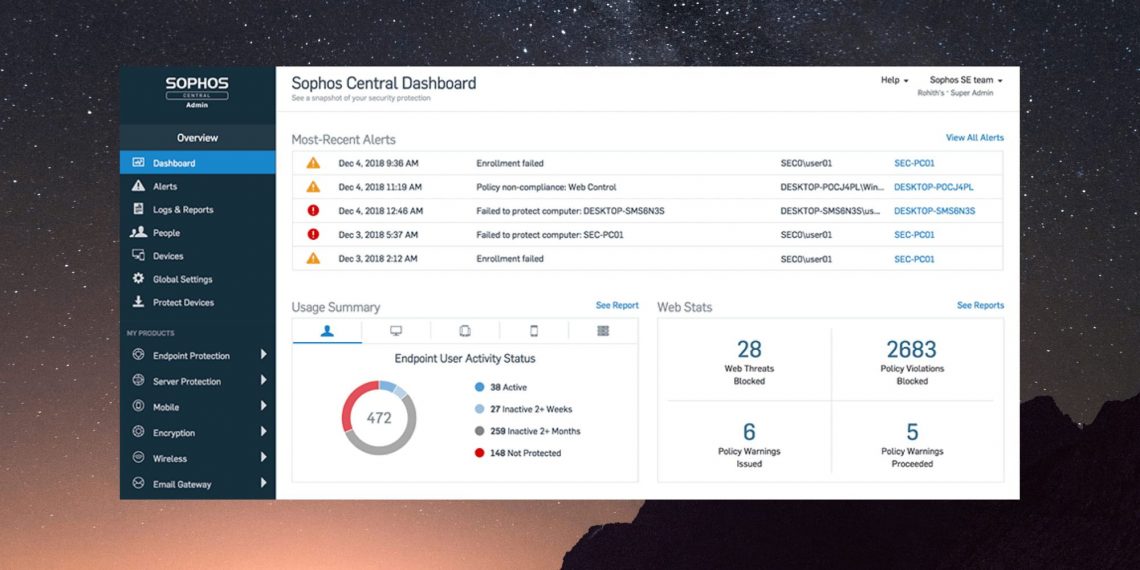
Task: Click the Global Settings gear icon
Action: [138, 278]
